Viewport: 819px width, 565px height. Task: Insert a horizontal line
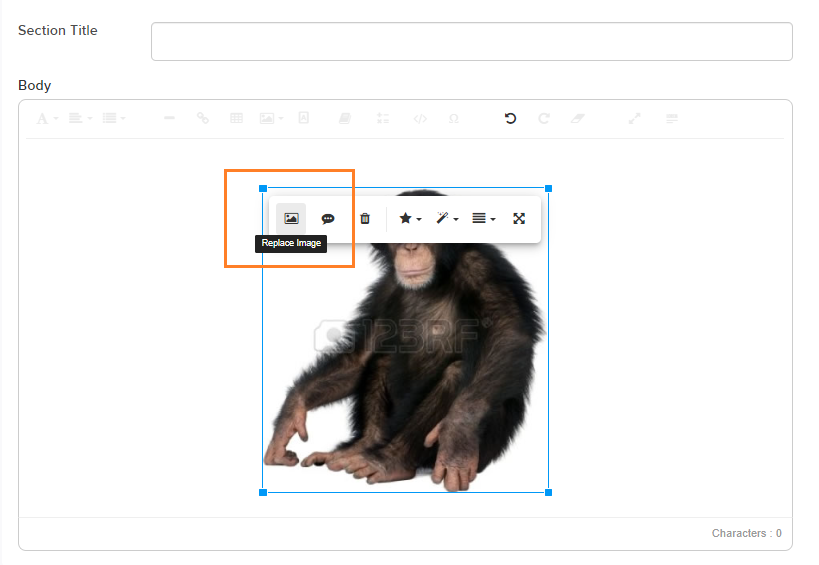pos(169,119)
